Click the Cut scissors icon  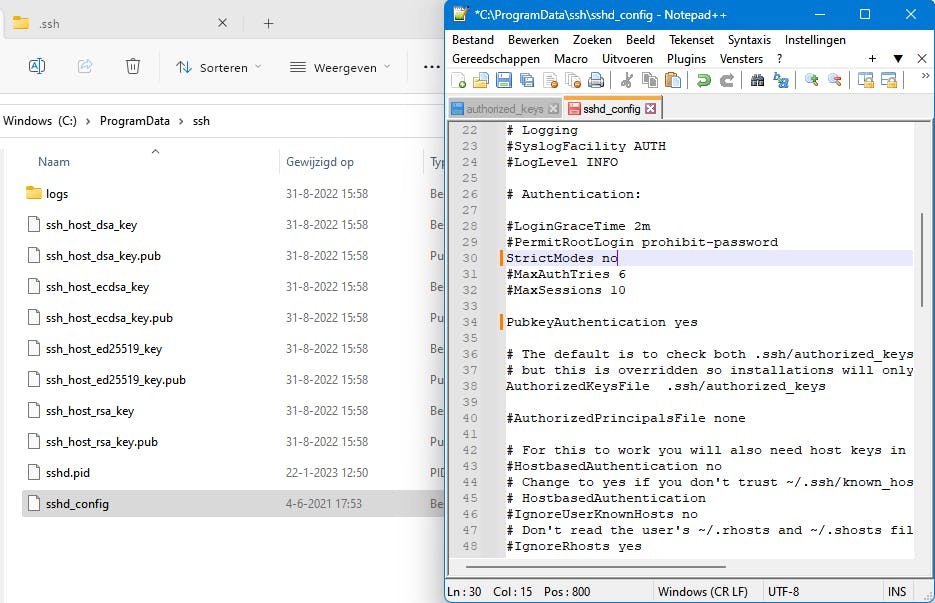627,80
